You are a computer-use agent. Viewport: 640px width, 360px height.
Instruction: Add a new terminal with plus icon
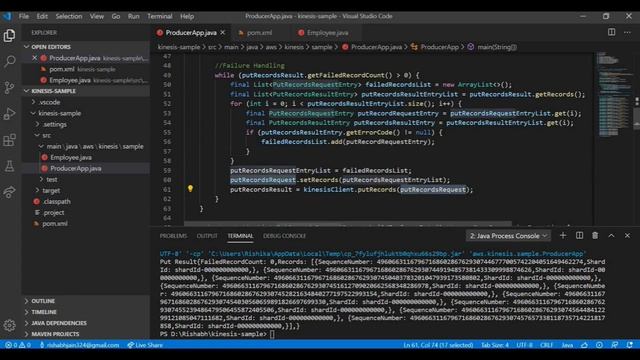coord(563,236)
